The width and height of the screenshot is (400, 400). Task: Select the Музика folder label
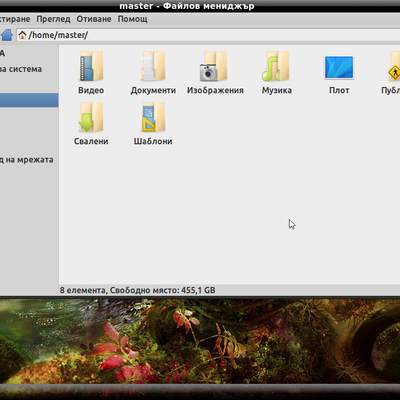(x=277, y=90)
